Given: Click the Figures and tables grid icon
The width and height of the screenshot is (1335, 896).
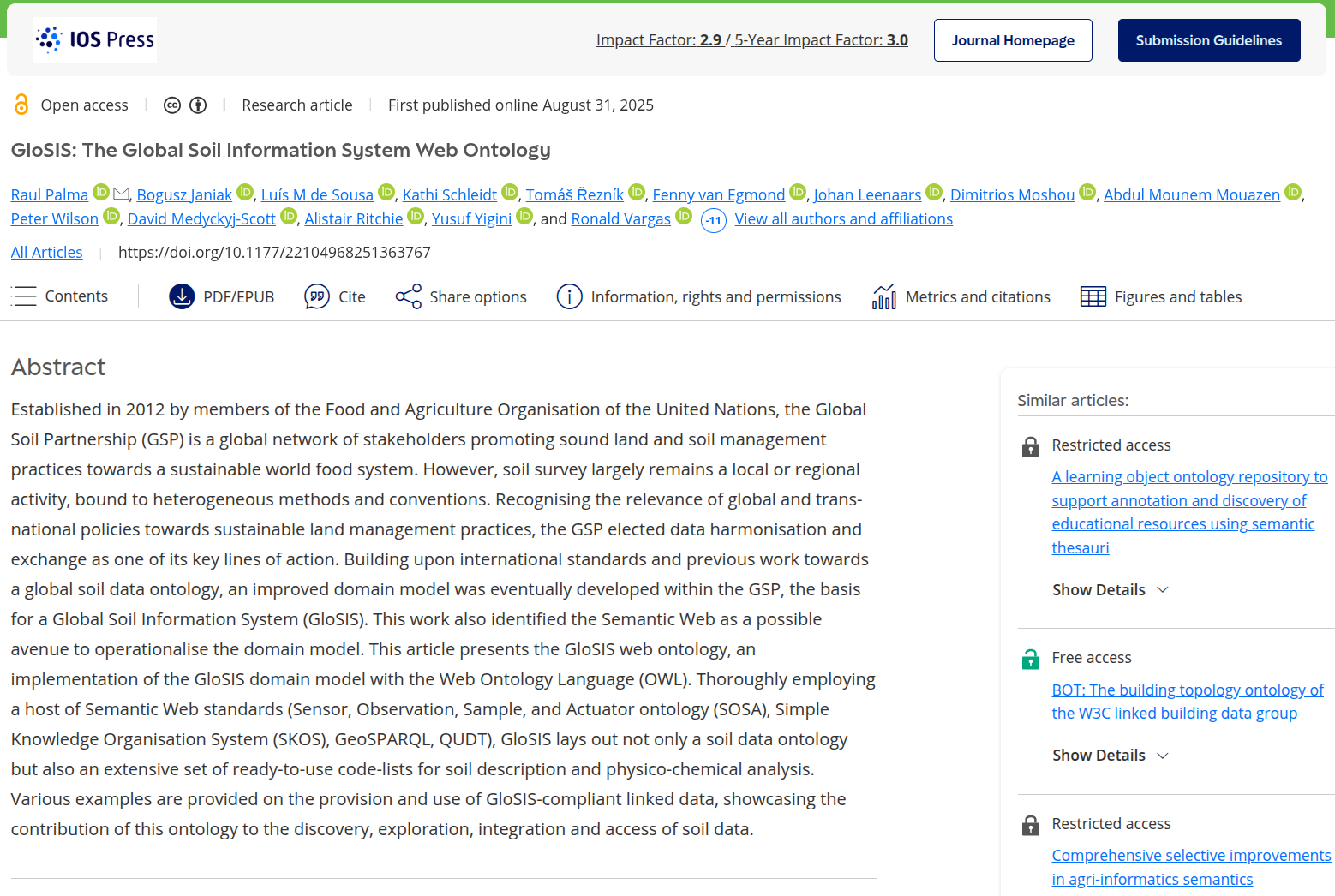Looking at the screenshot, I should 1093,296.
